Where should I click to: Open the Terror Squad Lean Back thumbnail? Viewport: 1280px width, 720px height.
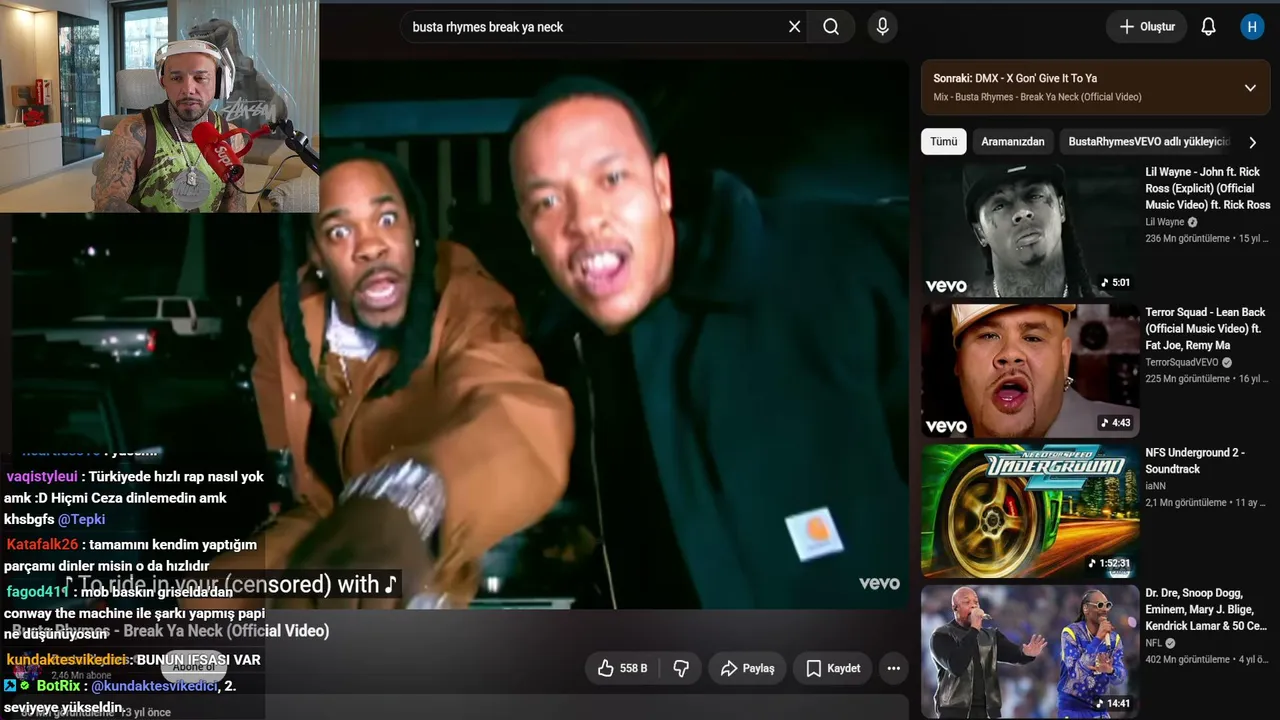[x=1029, y=371]
